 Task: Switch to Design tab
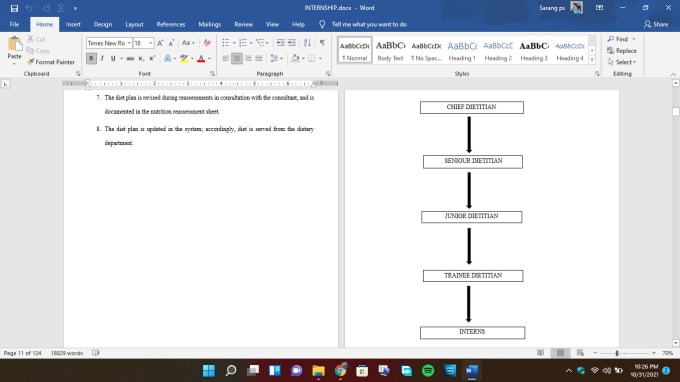click(103, 24)
